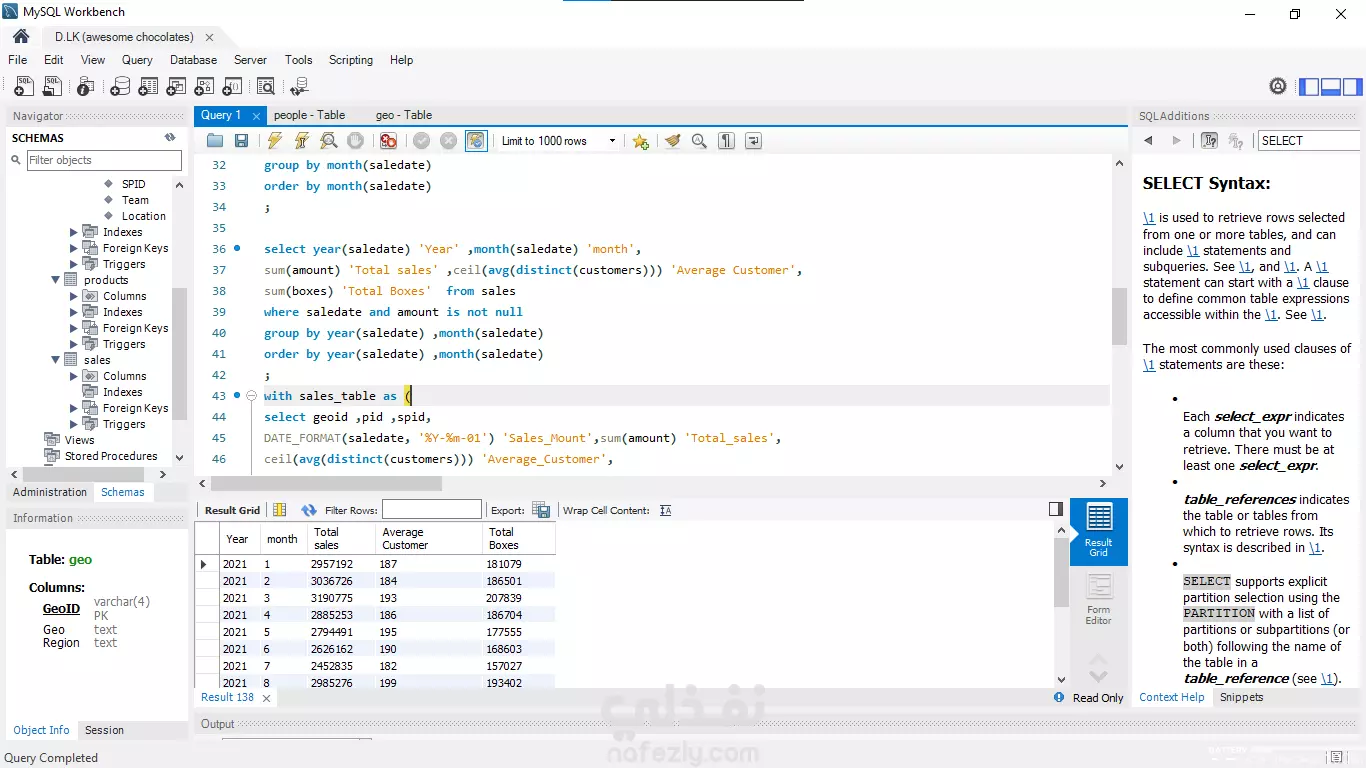The width and height of the screenshot is (1366, 768).
Task: Close the Query 1 tab
Action: coord(256,116)
